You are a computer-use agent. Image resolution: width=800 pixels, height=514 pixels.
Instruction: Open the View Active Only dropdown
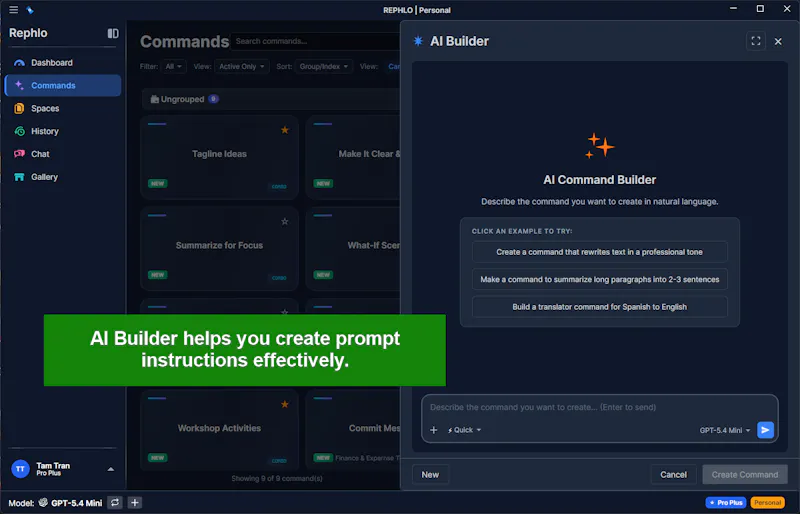click(x=242, y=66)
